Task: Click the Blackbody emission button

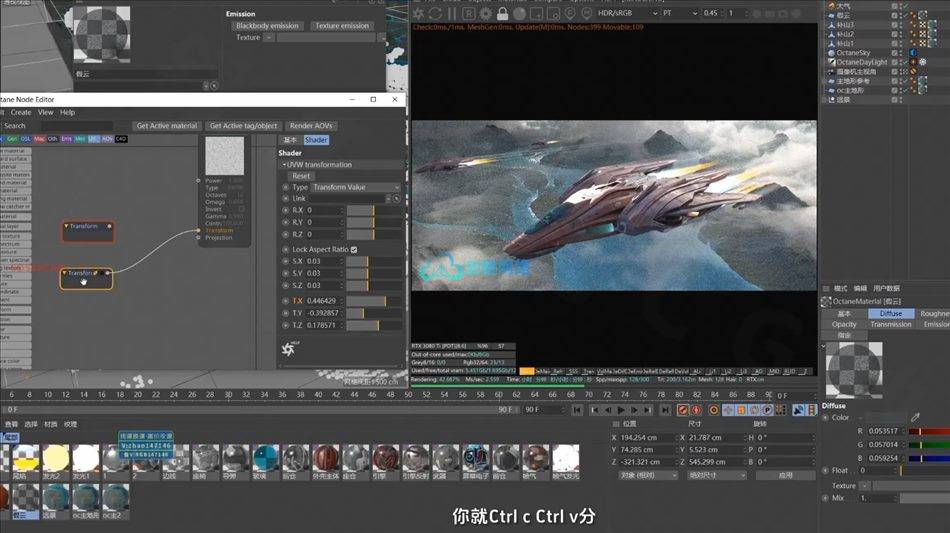Action: [267, 26]
